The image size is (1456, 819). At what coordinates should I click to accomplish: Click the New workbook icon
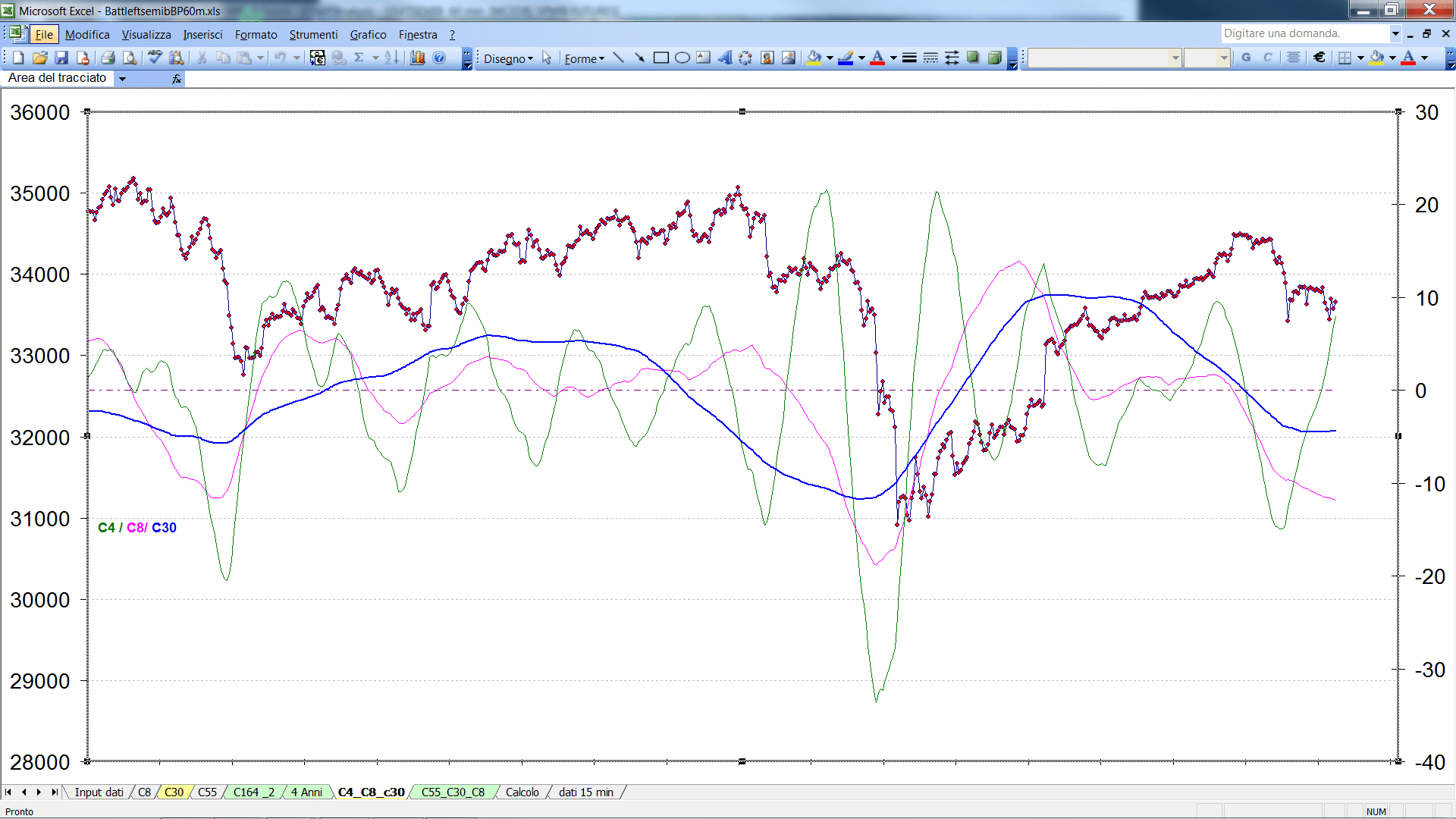coord(19,58)
